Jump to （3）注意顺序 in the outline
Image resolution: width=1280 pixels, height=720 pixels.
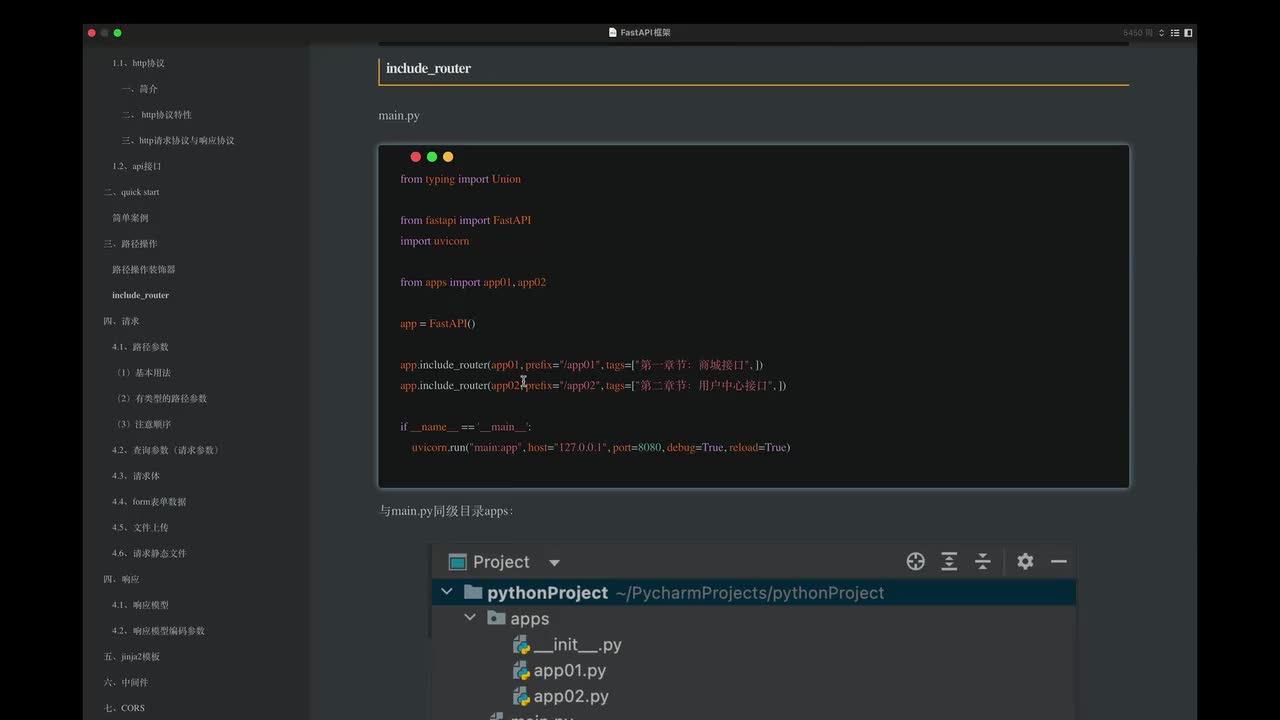pos(144,425)
